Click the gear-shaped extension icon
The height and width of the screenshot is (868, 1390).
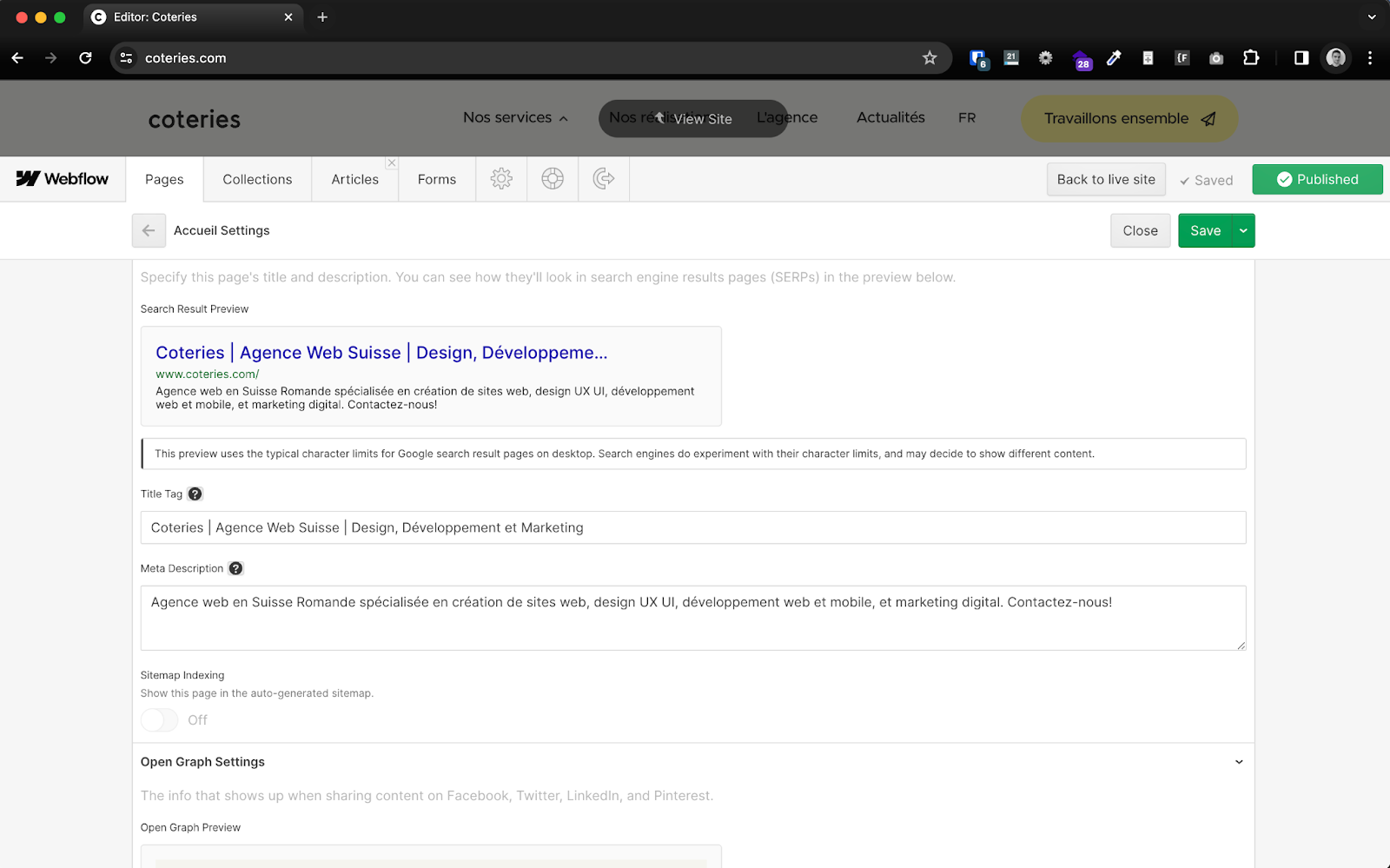pyautogui.click(x=1046, y=58)
